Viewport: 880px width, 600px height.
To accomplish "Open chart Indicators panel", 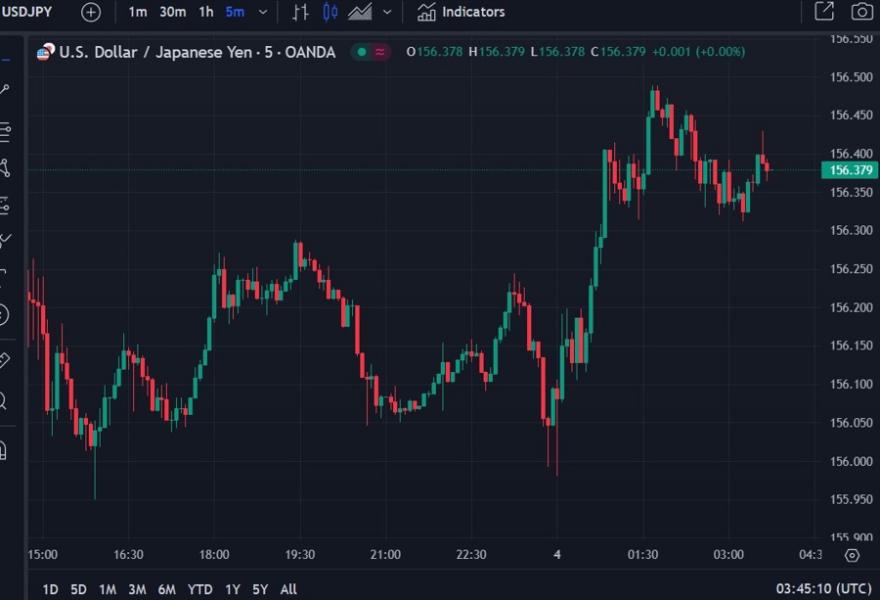I will (x=460, y=11).
